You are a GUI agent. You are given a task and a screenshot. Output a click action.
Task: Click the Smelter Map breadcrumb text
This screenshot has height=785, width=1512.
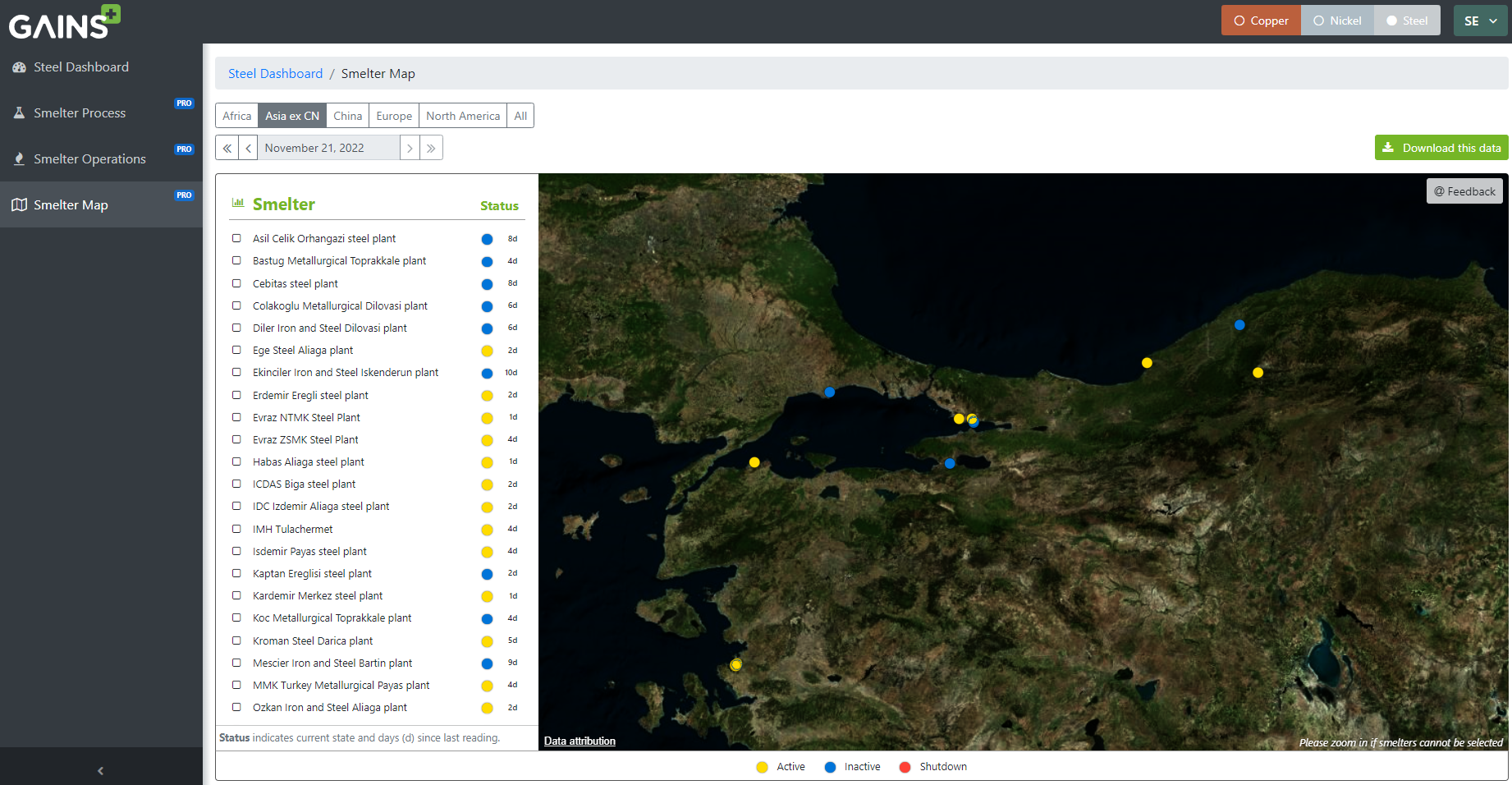378,74
